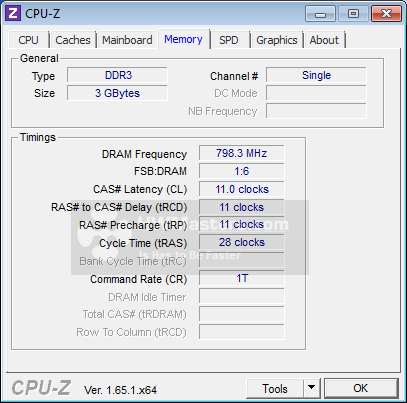The height and width of the screenshot is (403, 407).
Task: Click the Cycle Time (tRAS) label
Action: click(143, 243)
